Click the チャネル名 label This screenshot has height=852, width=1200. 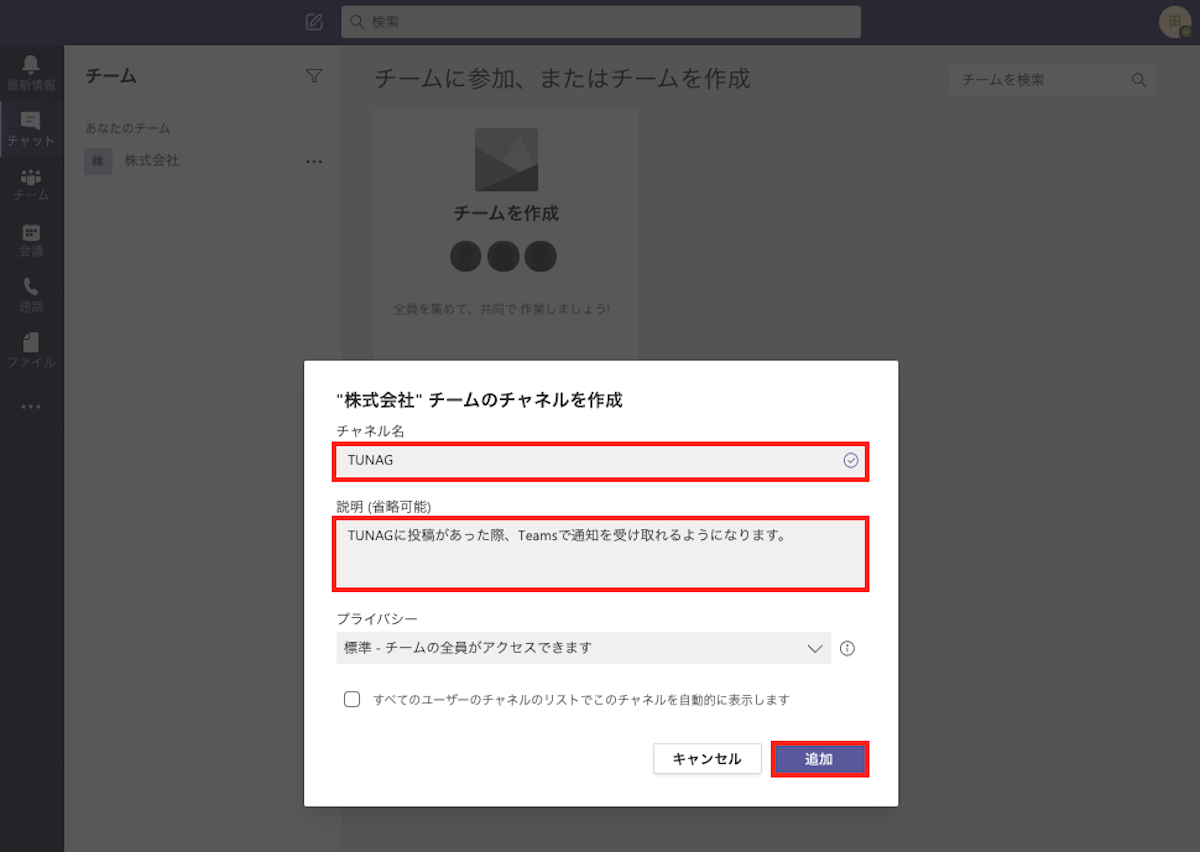(x=370, y=430)
